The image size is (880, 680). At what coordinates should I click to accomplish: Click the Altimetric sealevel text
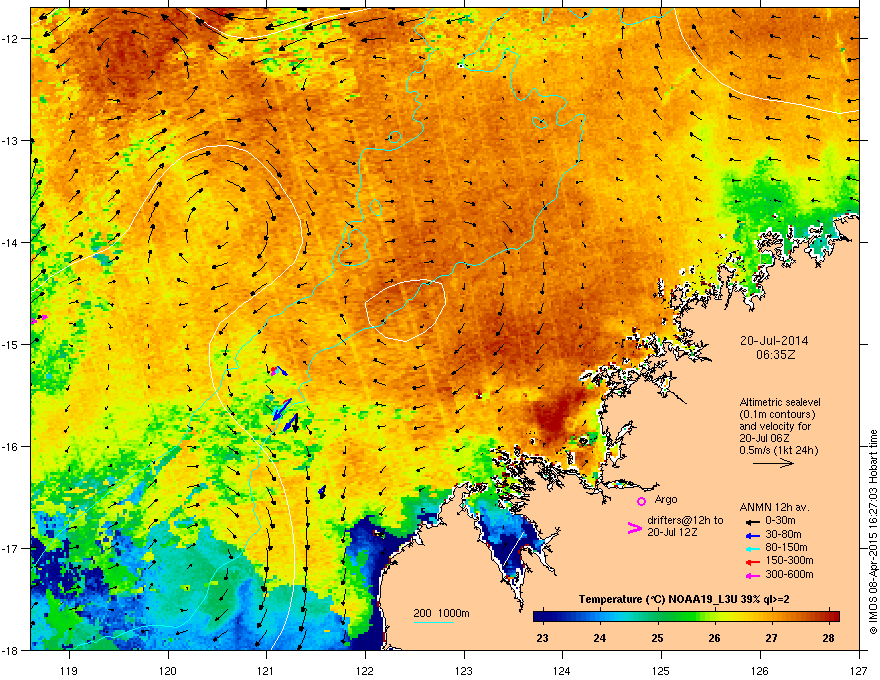(x=780, y=402)
